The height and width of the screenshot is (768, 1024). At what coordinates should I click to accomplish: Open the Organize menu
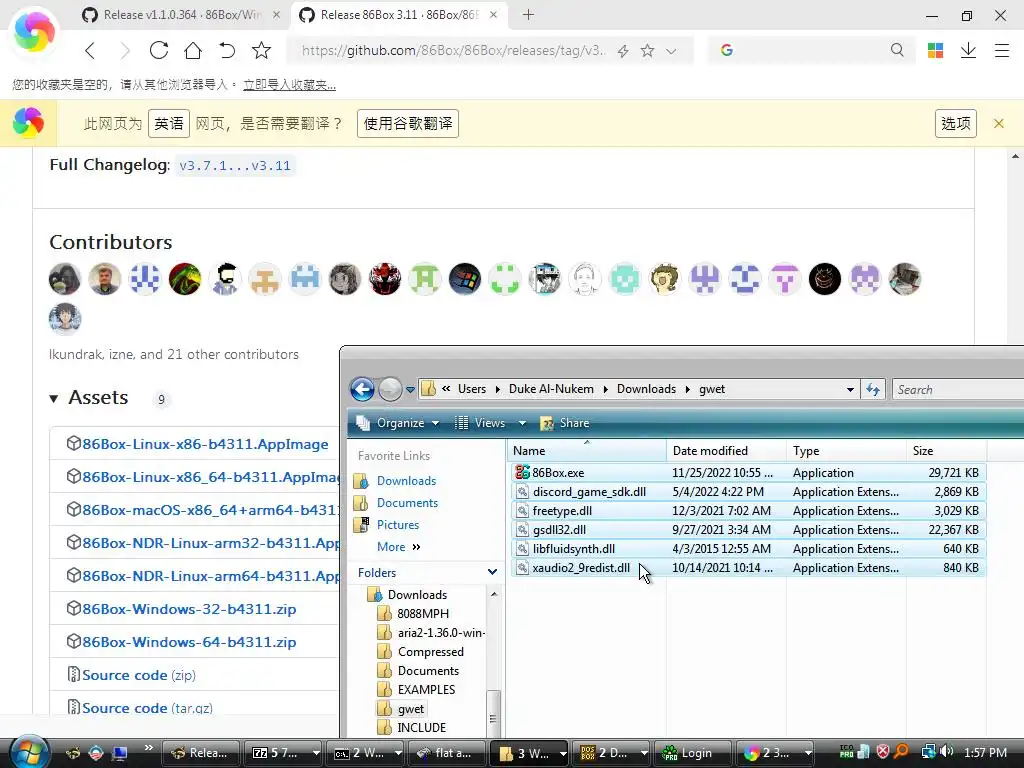[397, 423]
